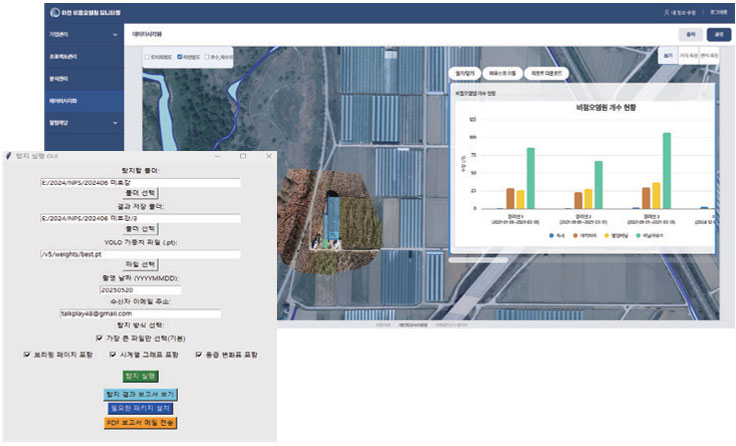Click the user profile icon in top bar
Image resolution: width=736 pixels, height=446 pixels.
[668, 13]
